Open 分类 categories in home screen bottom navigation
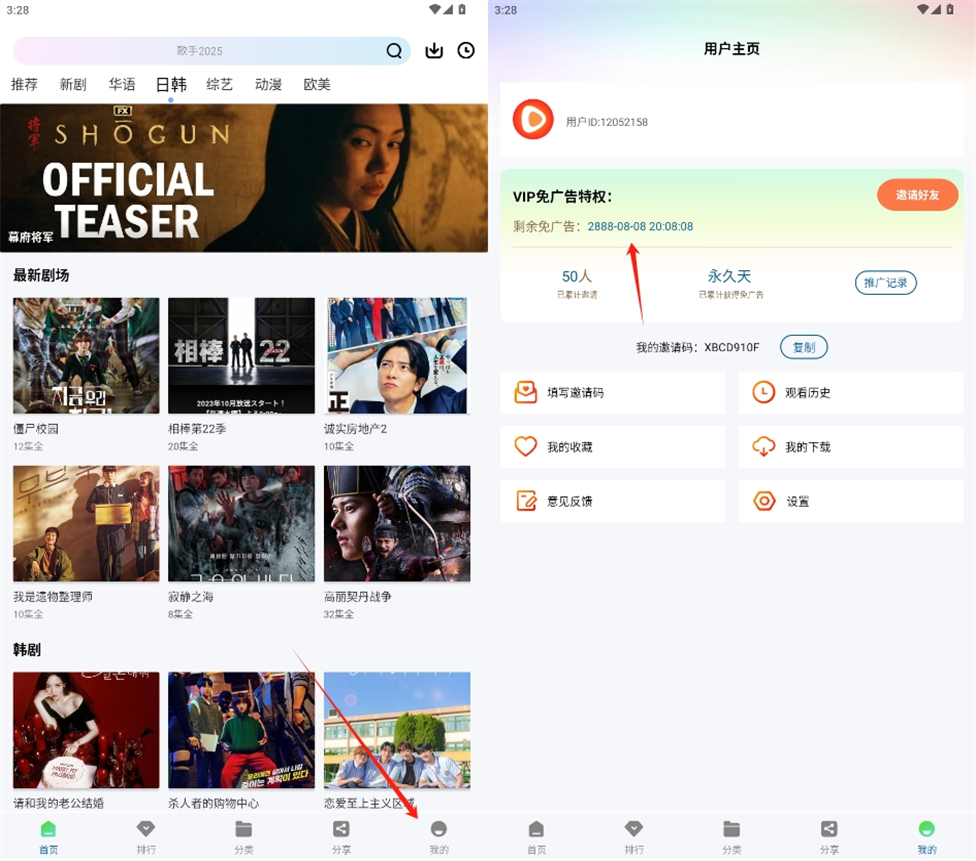976x861 pixels. coord(243,836)
